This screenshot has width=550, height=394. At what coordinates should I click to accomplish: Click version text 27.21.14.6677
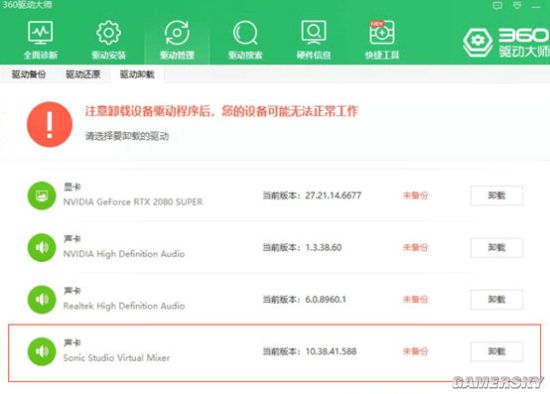[333, 195]
